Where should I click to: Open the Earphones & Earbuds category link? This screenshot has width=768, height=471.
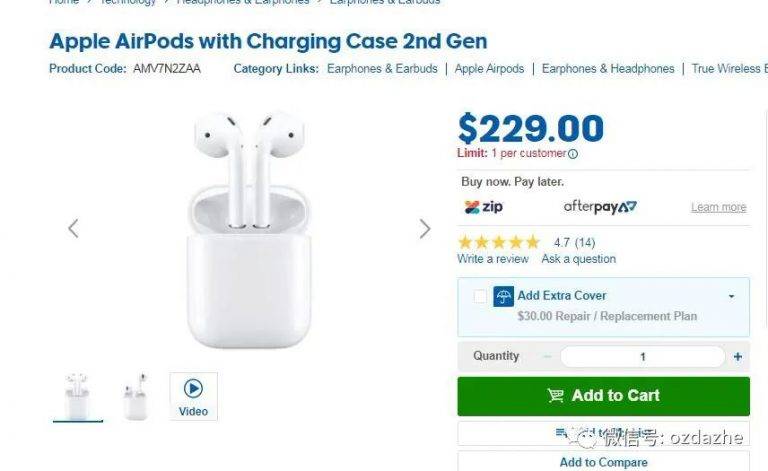coord(382,69)
